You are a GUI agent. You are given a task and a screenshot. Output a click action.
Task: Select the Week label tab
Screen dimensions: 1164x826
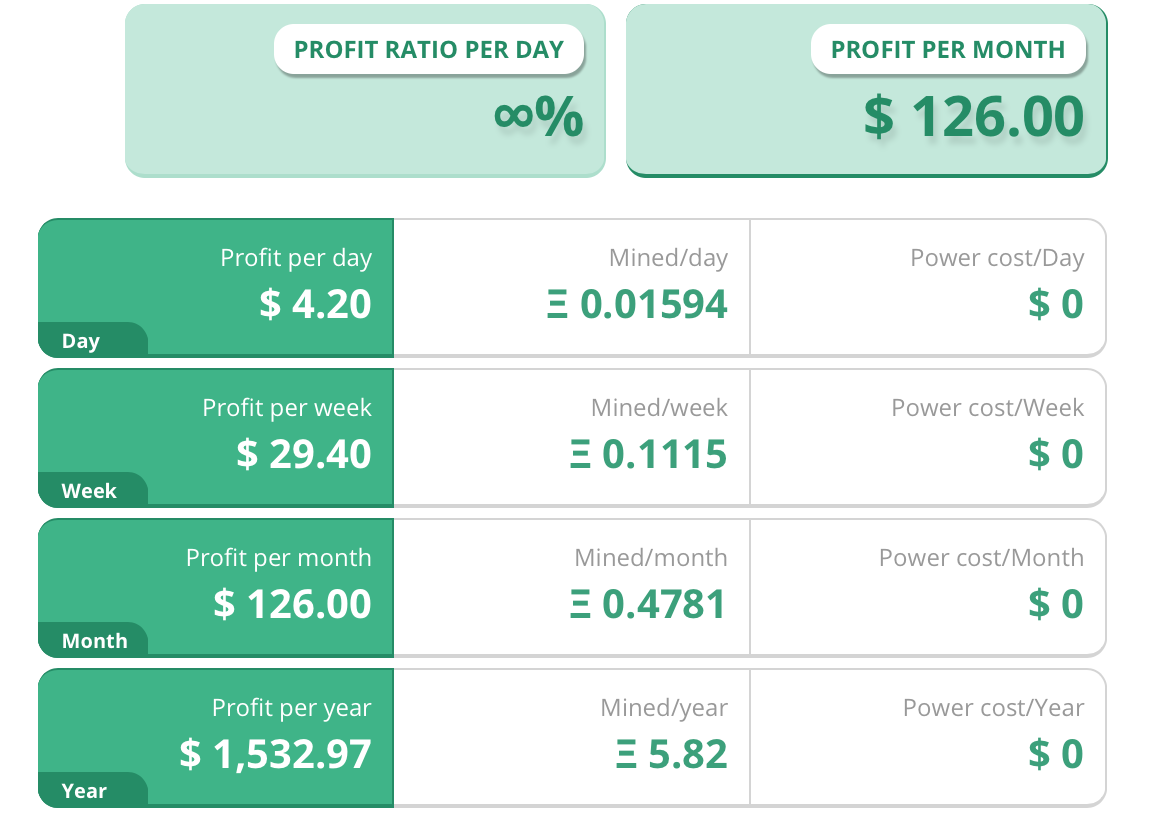click(x=89, y=491)
